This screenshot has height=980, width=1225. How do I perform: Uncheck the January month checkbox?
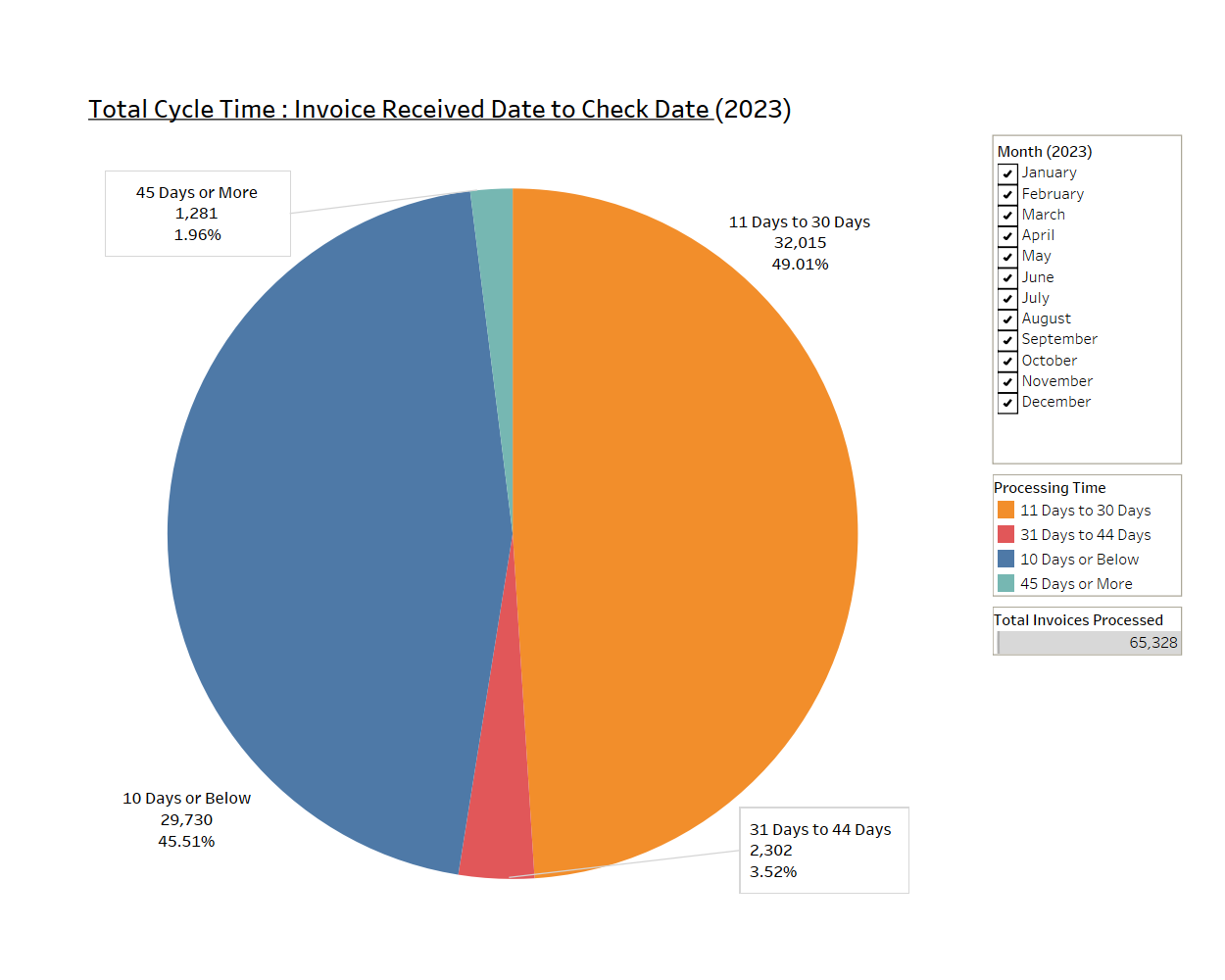[x=1007, y=173]
